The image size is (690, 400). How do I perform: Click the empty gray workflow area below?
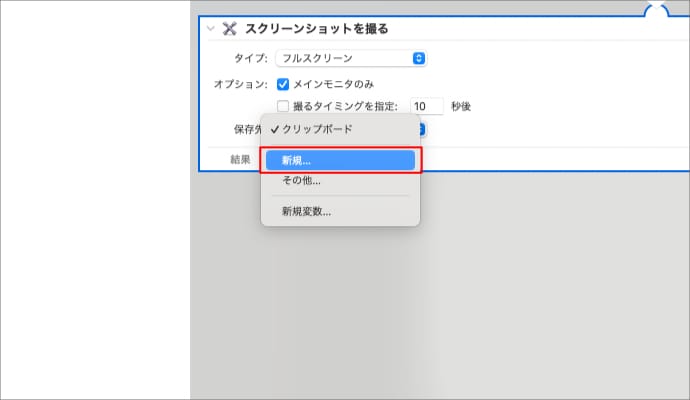[x=500, y=300]
